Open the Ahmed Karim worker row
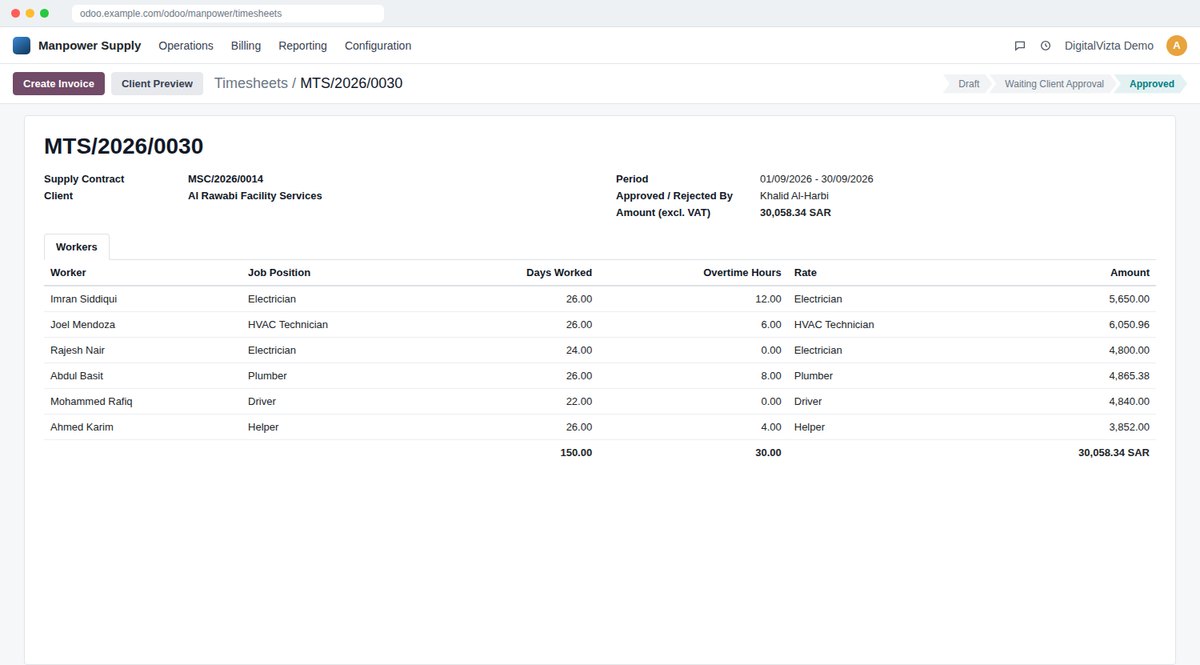This screenshot has width=1200, height=665. 600,427
